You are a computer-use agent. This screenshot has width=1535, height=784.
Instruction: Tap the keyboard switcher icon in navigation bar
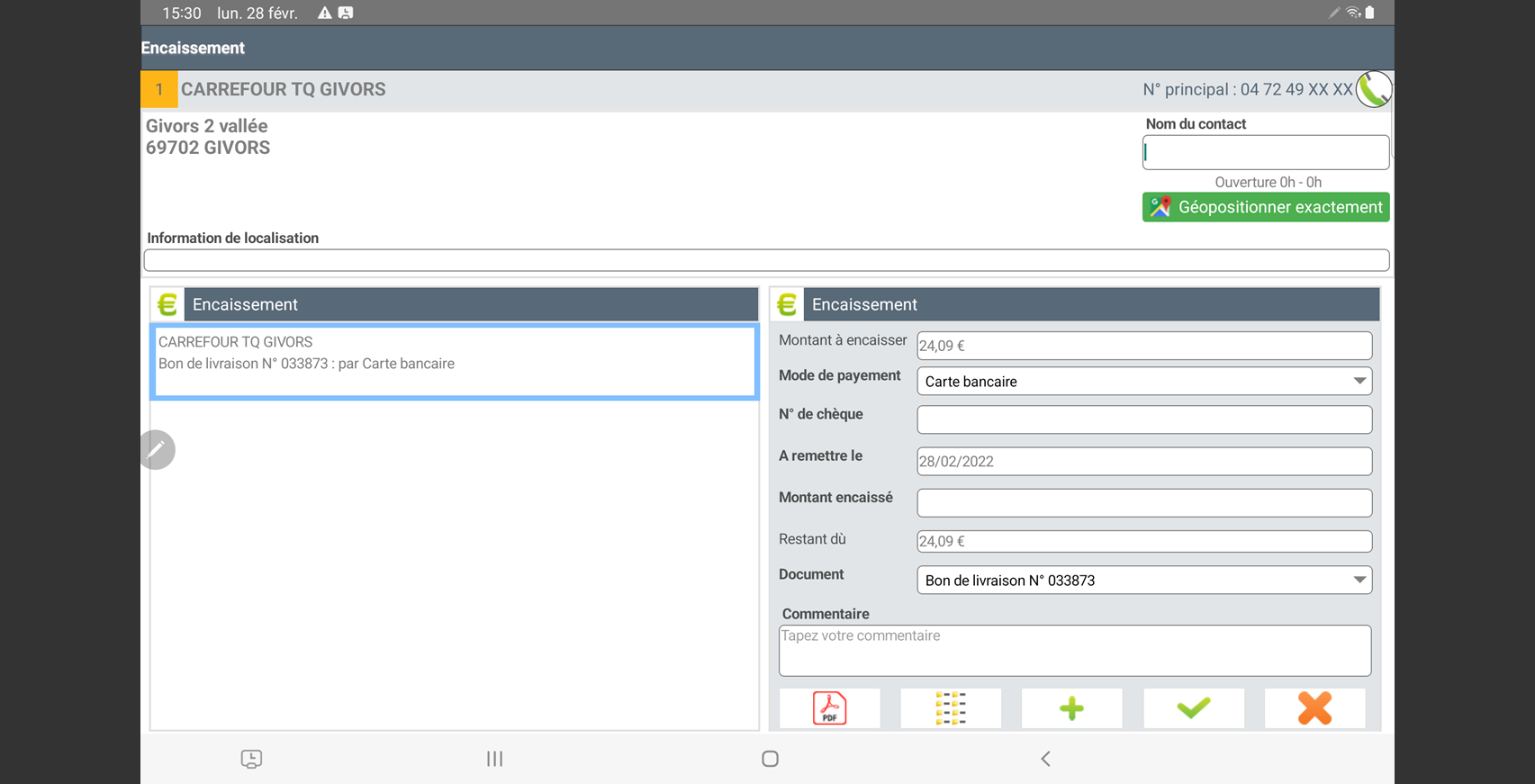click(x=251, y=759)
